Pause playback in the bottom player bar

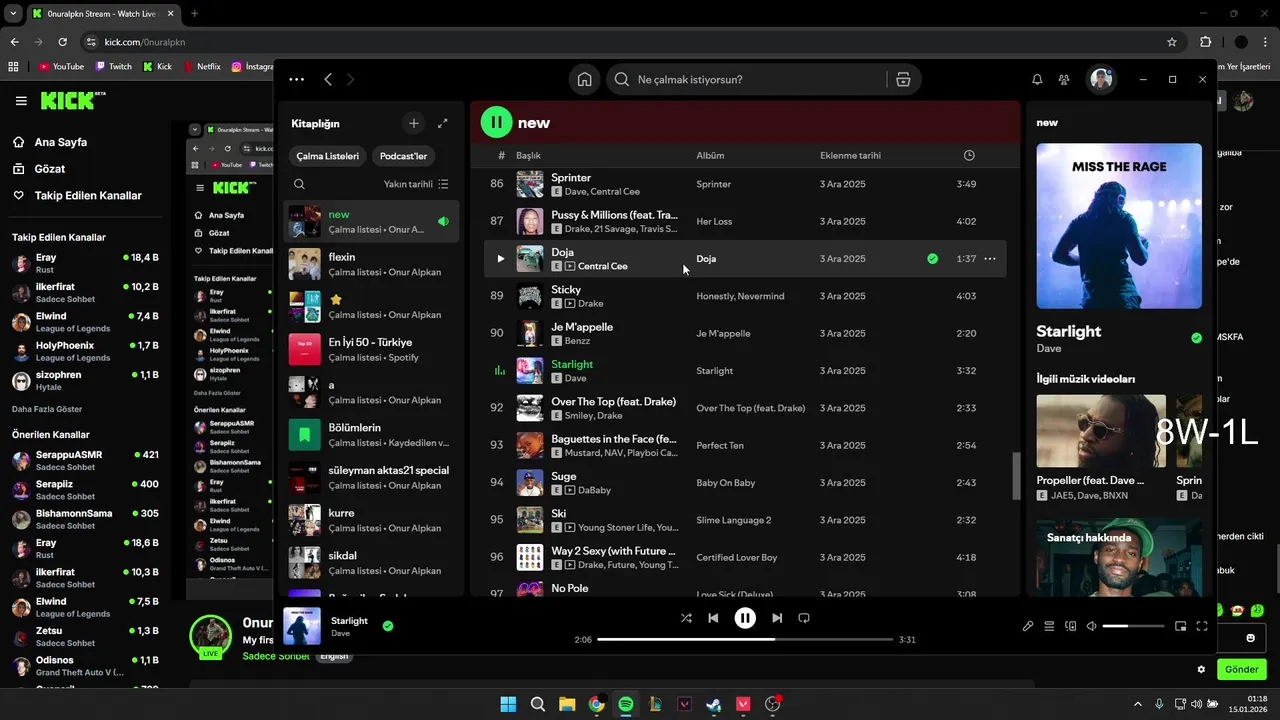[745, 618]
